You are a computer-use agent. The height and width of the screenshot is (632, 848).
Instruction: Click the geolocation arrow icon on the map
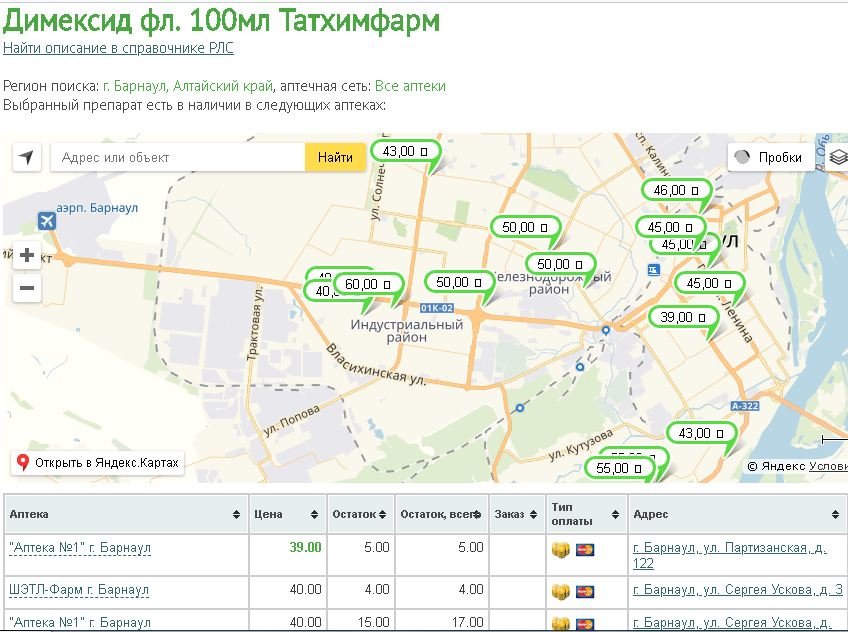[26, 157]
